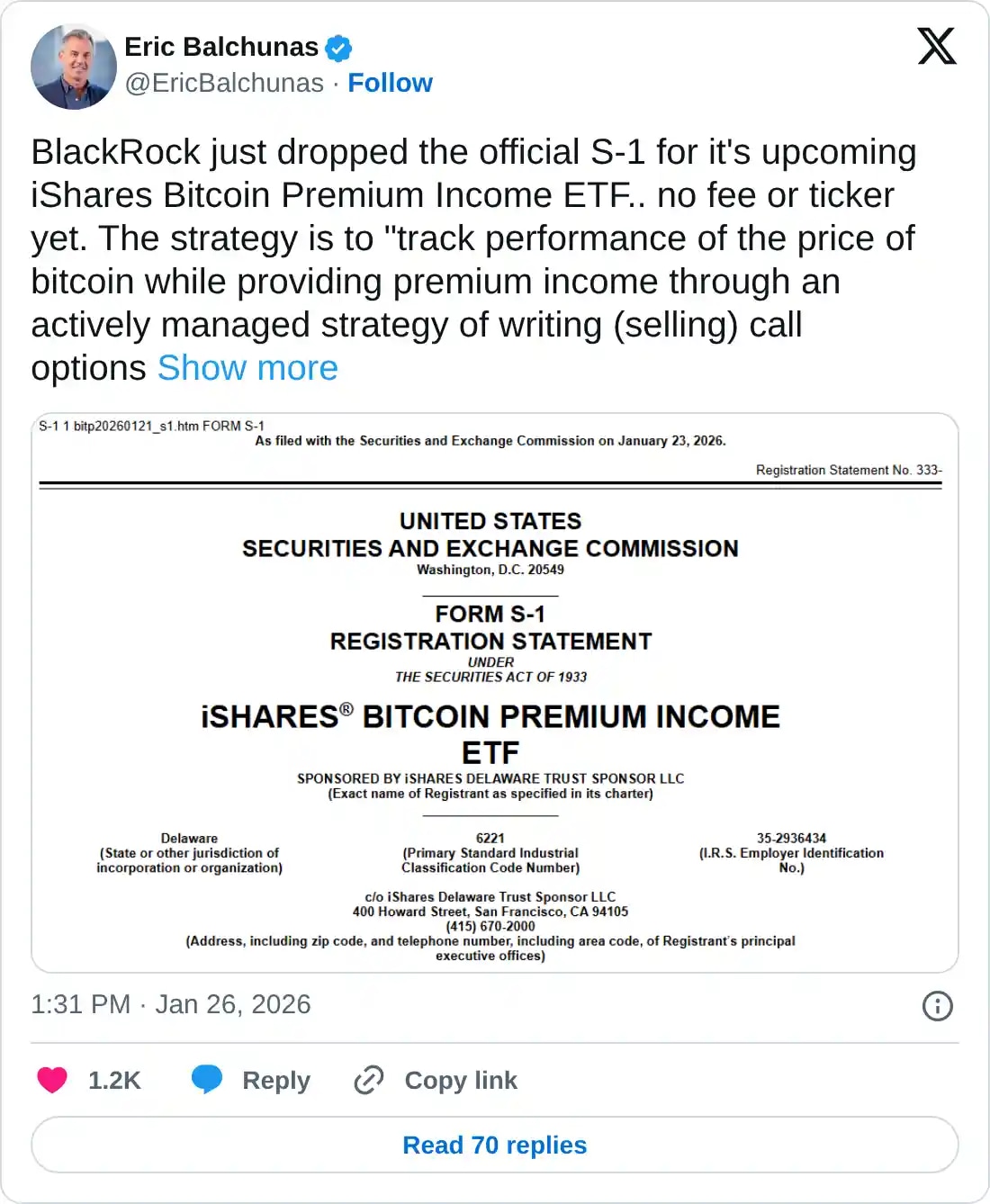The height and width of the screenshot is (1204, 990).
Task: Open Eric Balchunas's profile photo
Action: coord(74,67)
